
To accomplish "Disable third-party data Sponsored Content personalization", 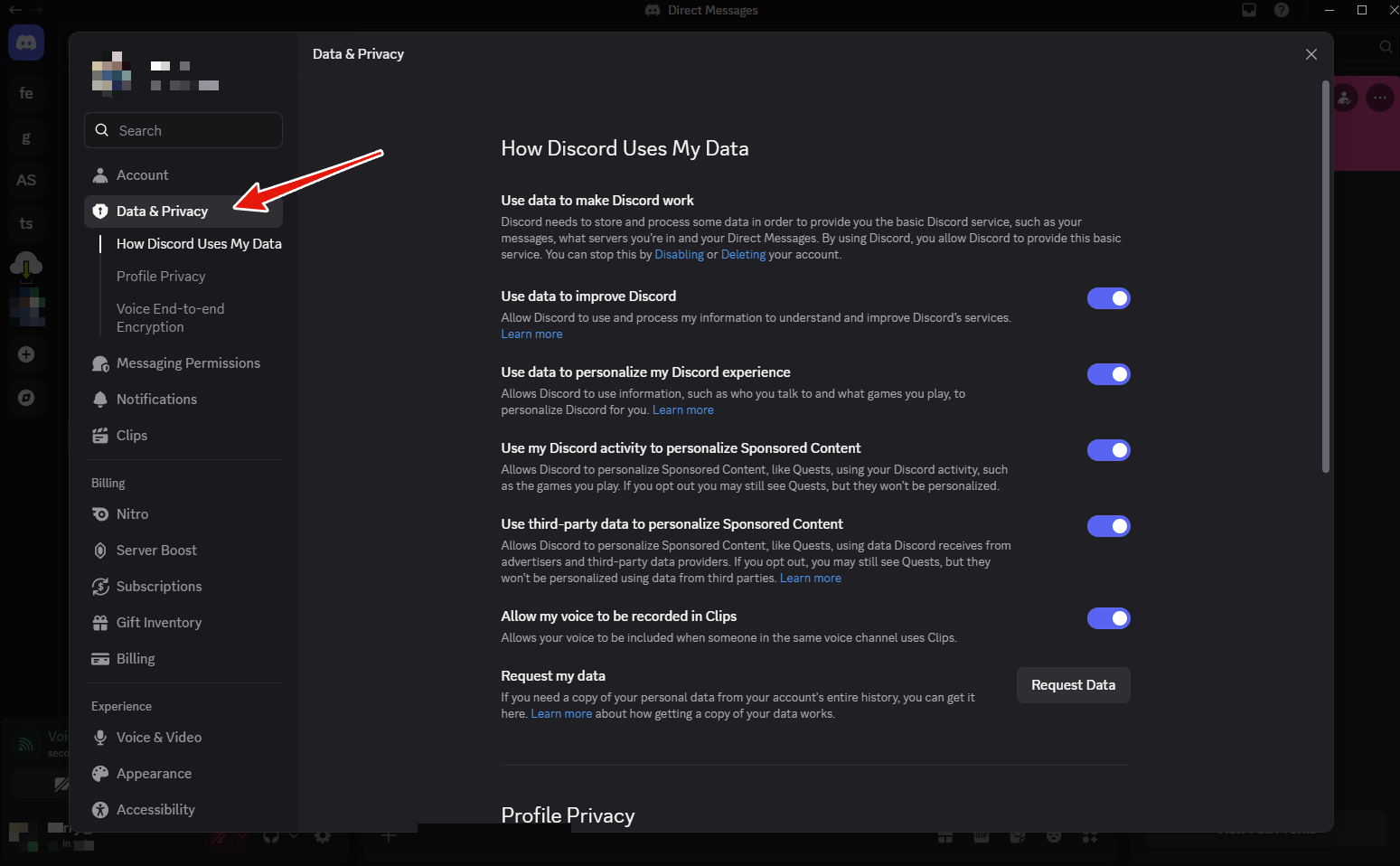I will (x=1109, y=526).
